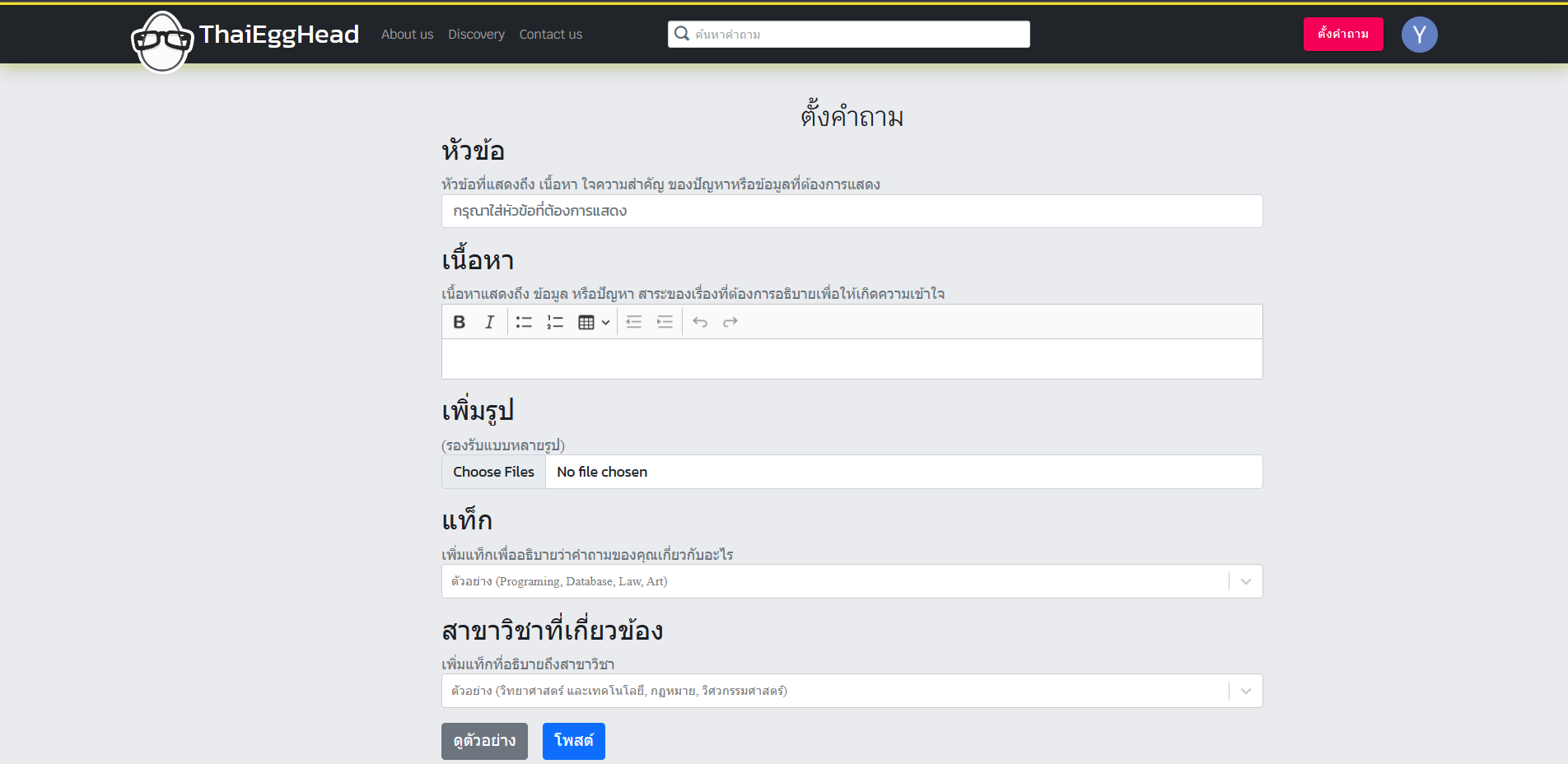Click the undo arrow icon
This screenshot has width=1568, height=764.
click(700, 322)
